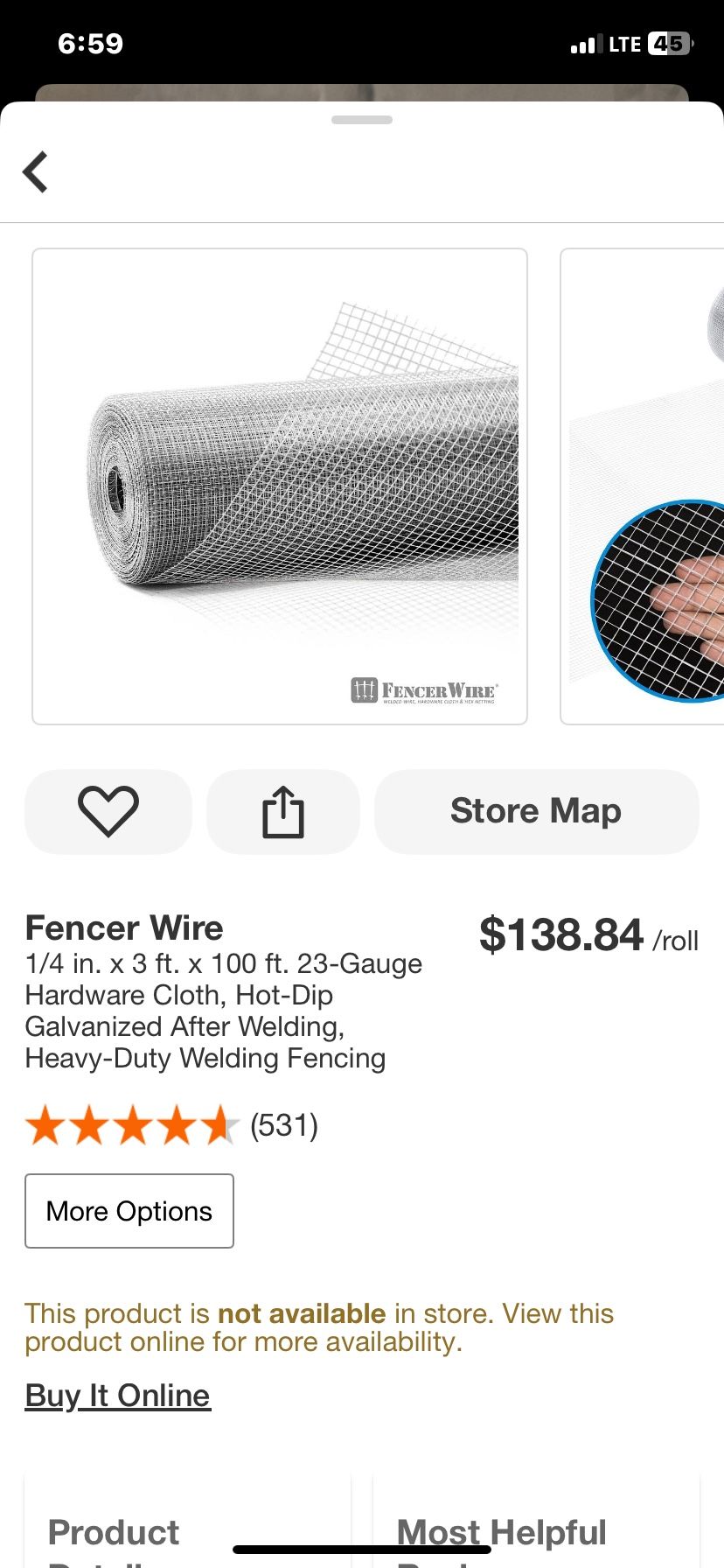Tap the not available in store notice

coord(319,1326)
